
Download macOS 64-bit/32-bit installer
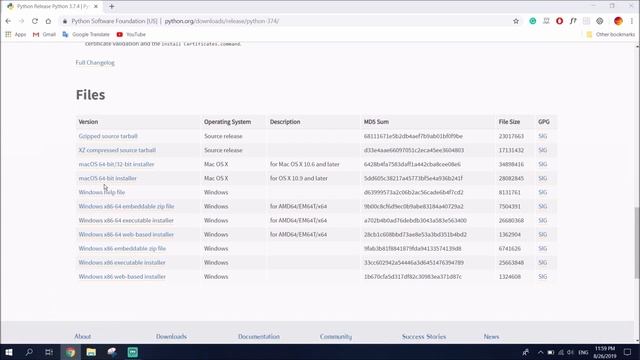click(x=116, y=164)
